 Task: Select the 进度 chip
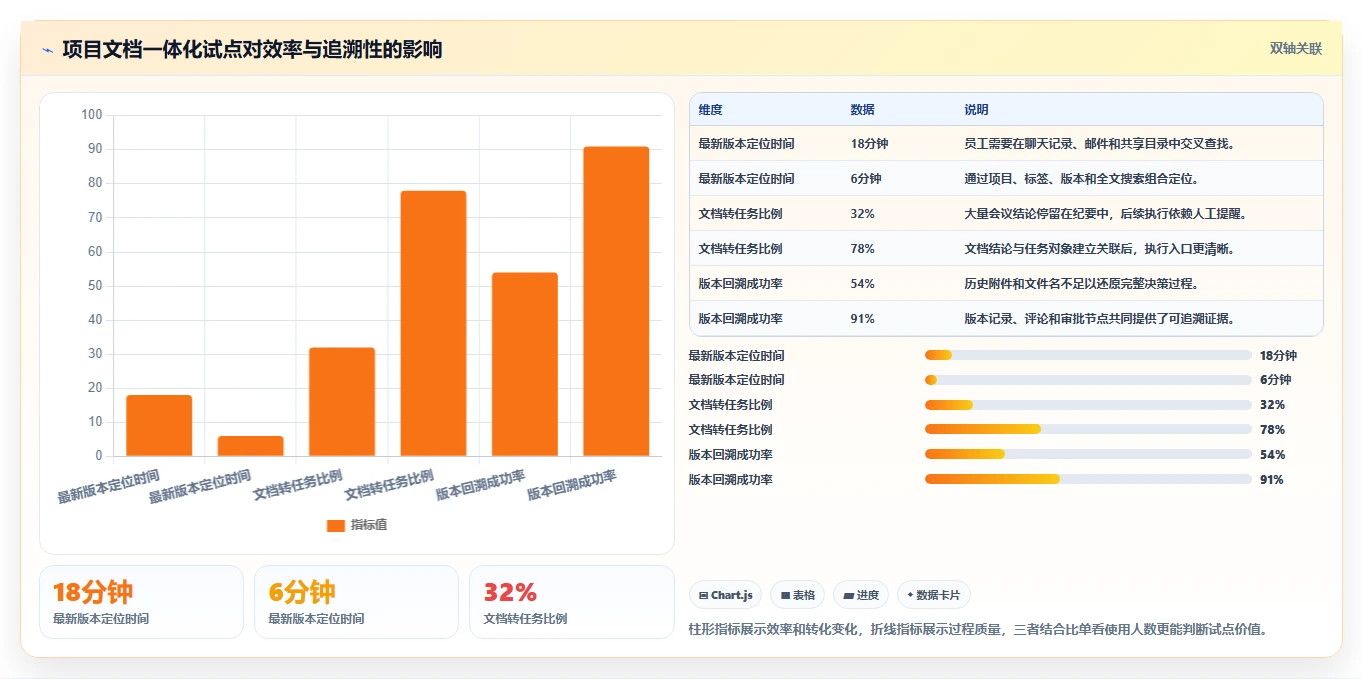click(x=860, y=595)
